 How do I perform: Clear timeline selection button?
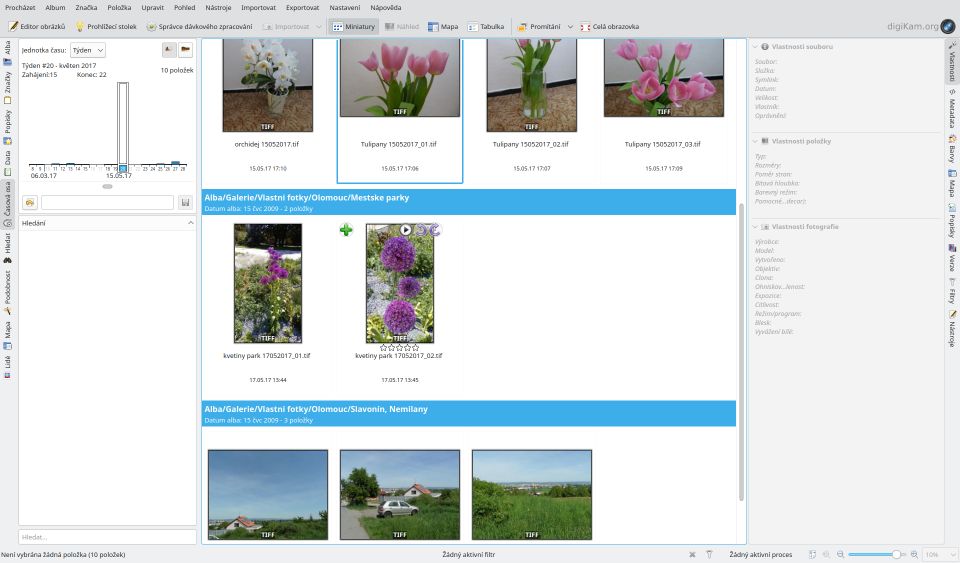[30, 203]
